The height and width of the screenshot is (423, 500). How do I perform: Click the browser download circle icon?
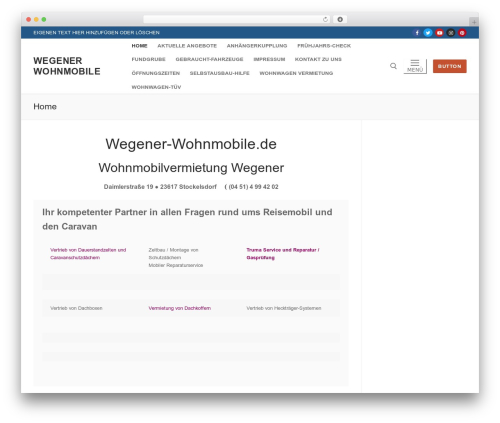coord(340,19)
